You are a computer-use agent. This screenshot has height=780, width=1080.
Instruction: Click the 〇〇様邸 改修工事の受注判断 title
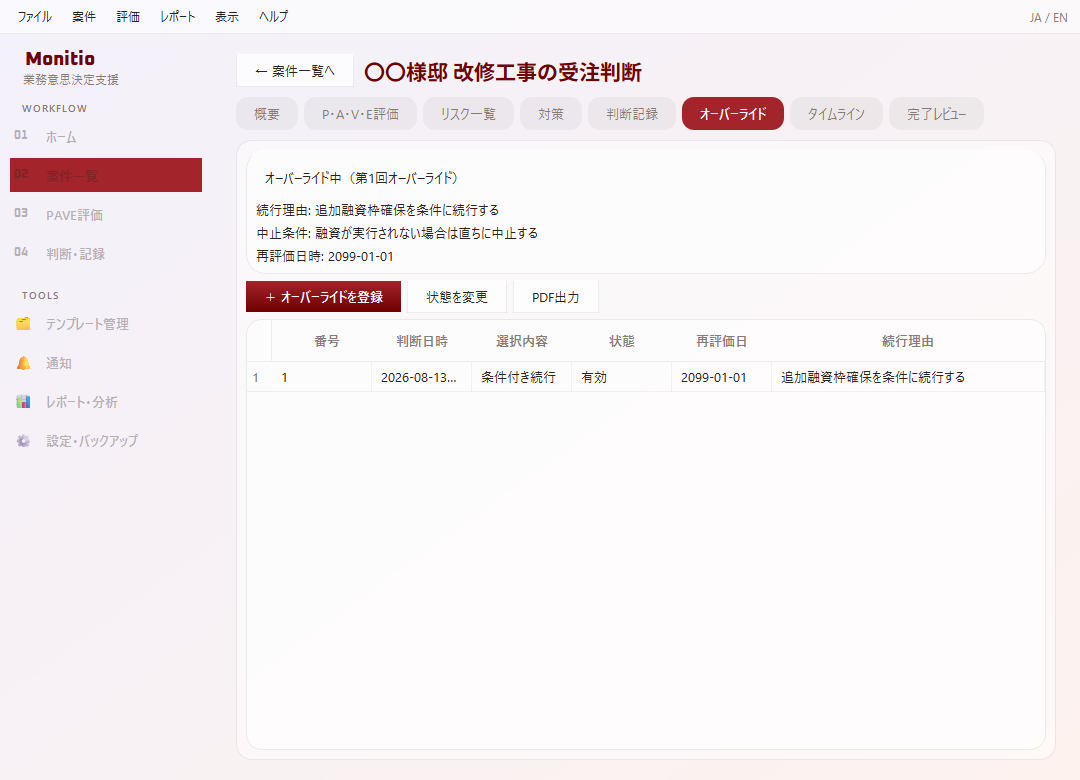click(x=503, y=72)
